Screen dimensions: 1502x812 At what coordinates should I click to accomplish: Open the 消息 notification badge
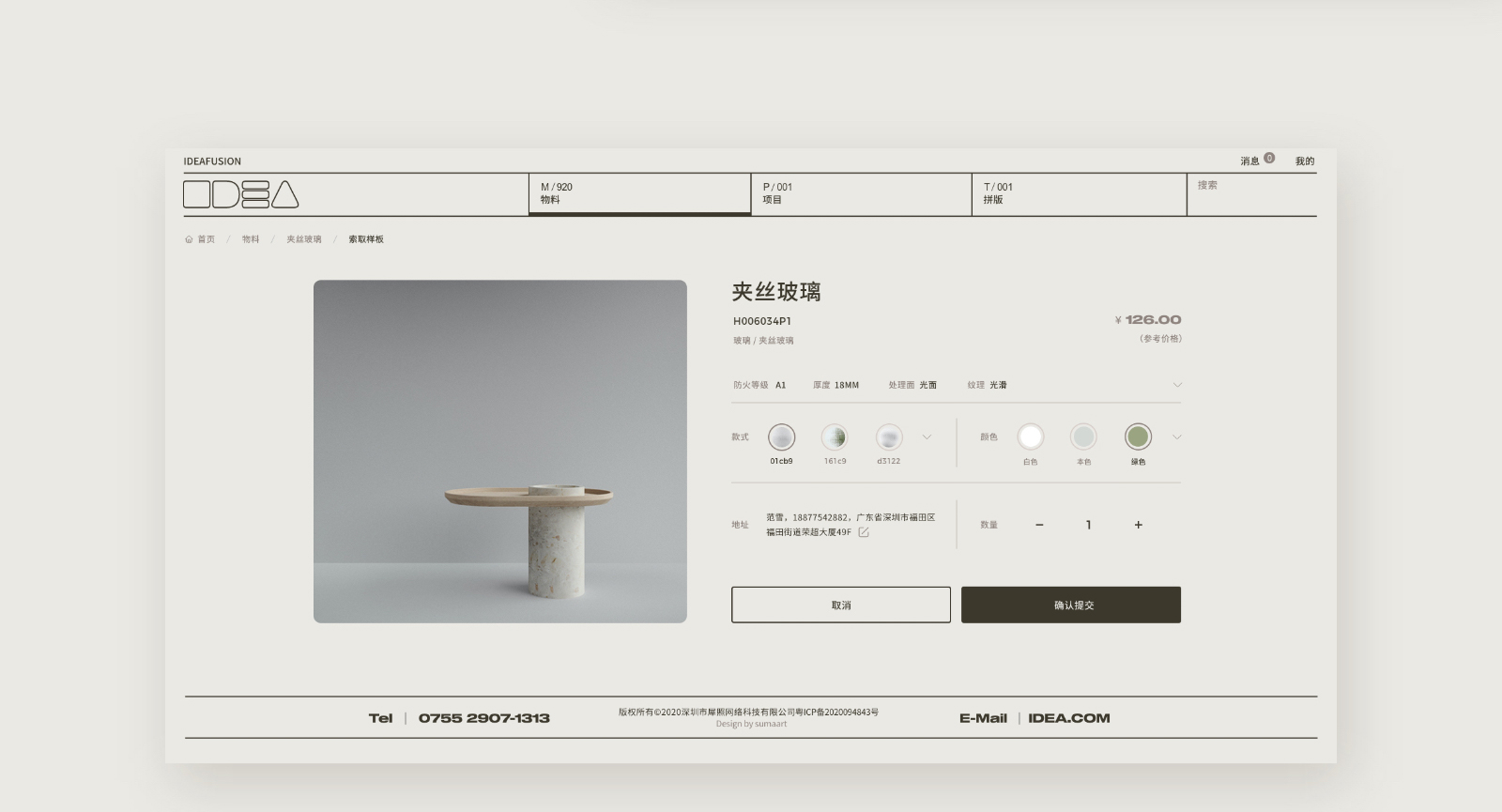pyautogui.click(x=1268, y=159)
